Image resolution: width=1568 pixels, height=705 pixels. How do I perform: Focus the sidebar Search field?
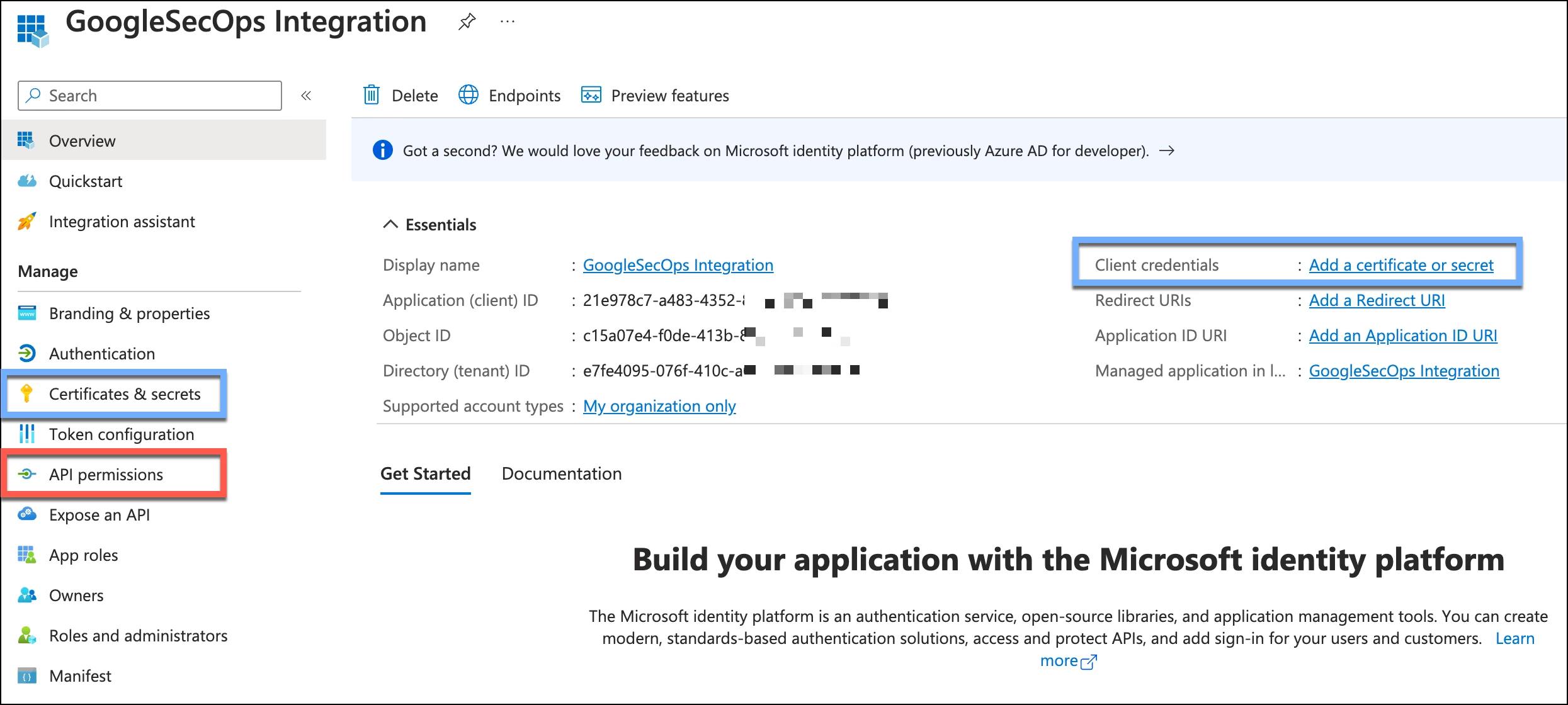[150, 96]
